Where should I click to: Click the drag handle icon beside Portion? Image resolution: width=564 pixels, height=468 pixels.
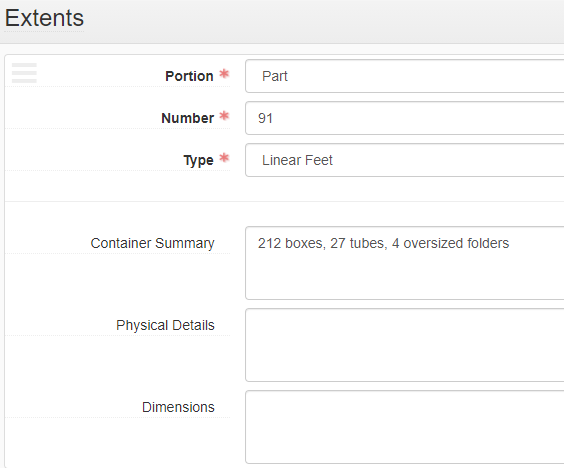(24, 73)
